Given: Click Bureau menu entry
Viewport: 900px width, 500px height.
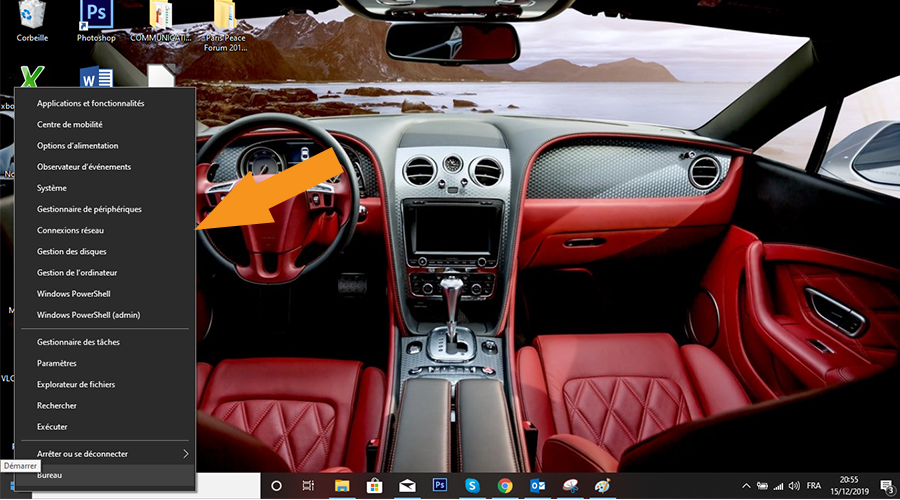Looking at the screenshot, I should [105, 475].
